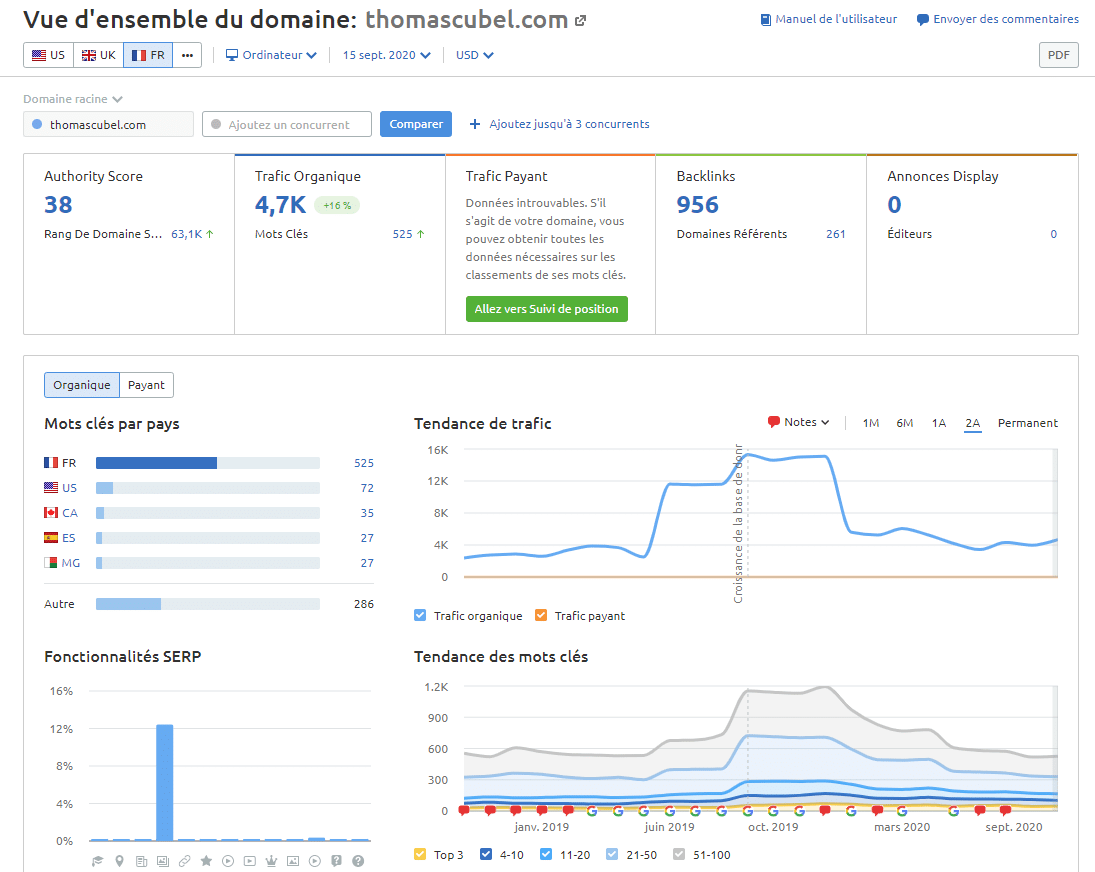The width and height of the screenshot is (1095, 872).
Task: Click the rectangular video SERP feature icon
Action: pyautogui.click(x=249, y=861)
